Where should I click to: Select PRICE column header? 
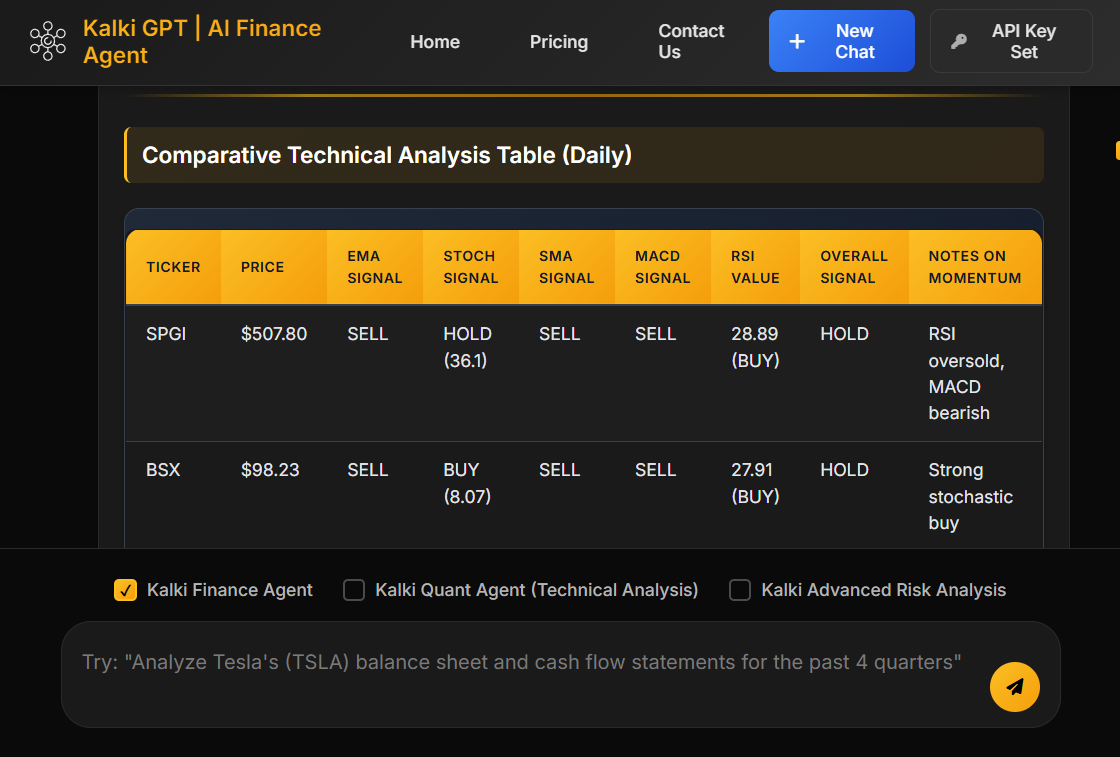point(274,267)
